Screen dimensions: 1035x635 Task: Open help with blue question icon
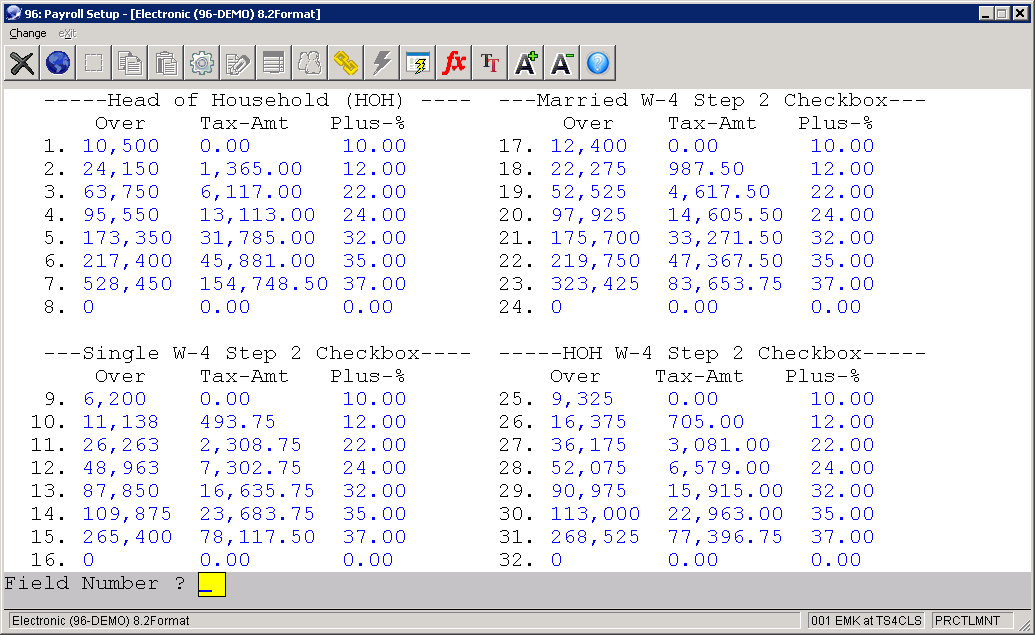(x=597, y=63)
